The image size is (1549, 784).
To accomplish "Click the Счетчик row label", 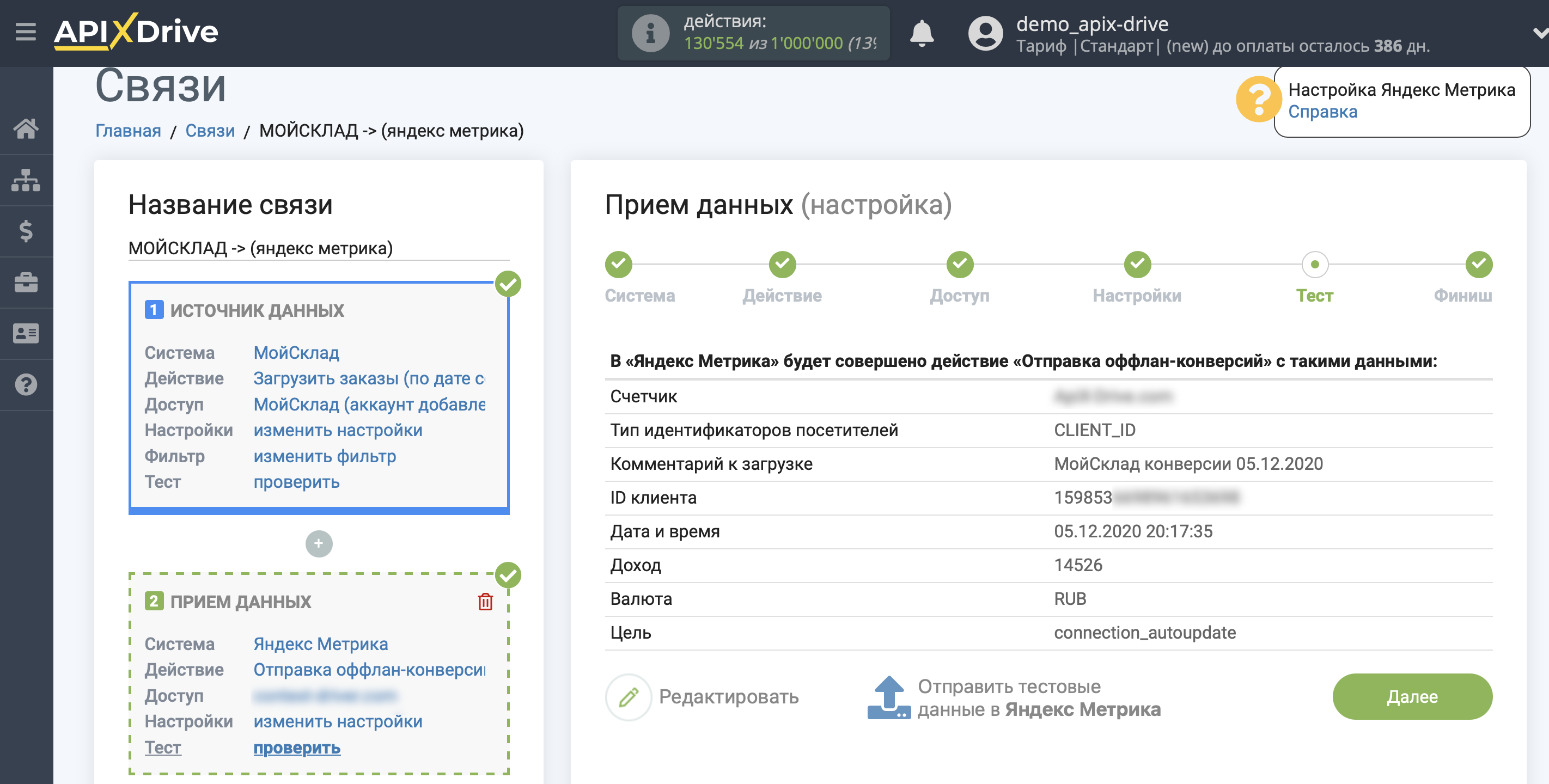I will pos(643,396).
